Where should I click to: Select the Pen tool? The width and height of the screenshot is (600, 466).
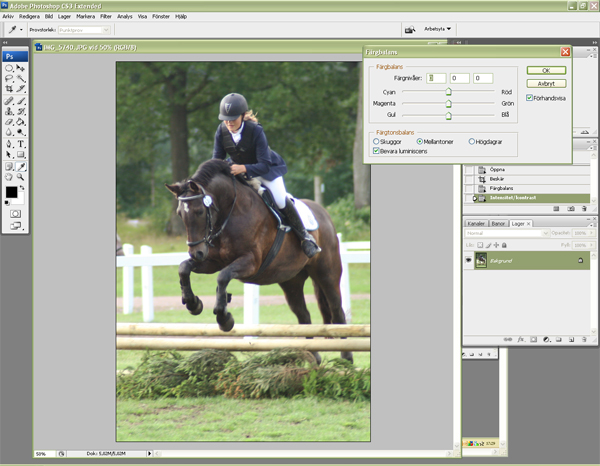[9, 144]
